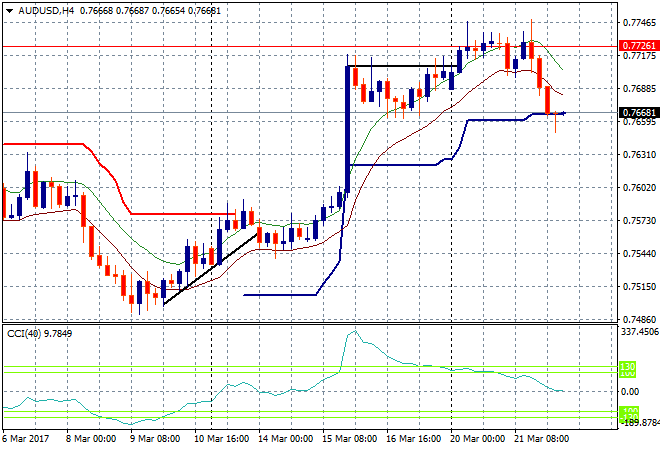Screen dimensions: 660x450
Task: Click the green 130 CCI level label
Action: coord(627,366)
